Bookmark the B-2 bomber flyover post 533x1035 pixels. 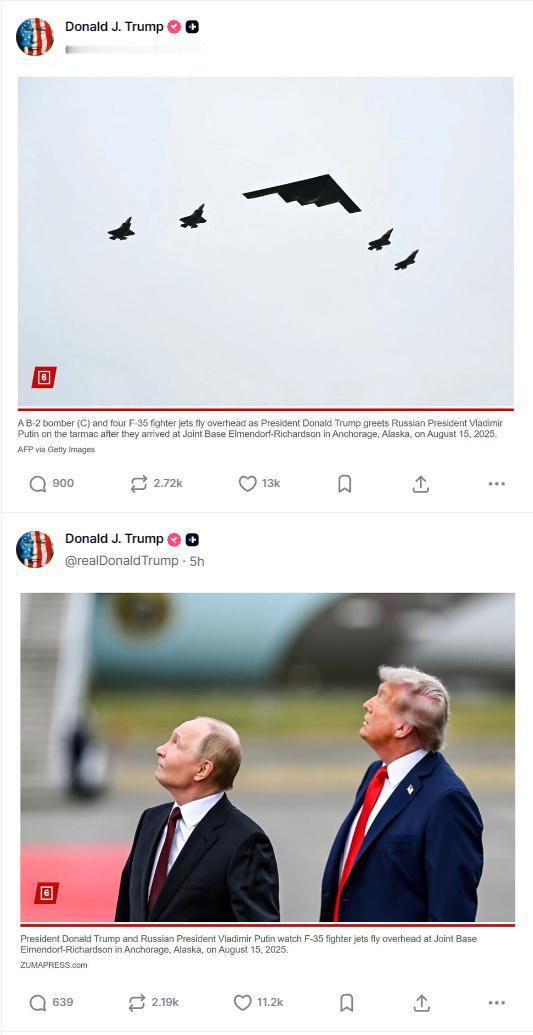pyautogui.click(x=344, y=484)
